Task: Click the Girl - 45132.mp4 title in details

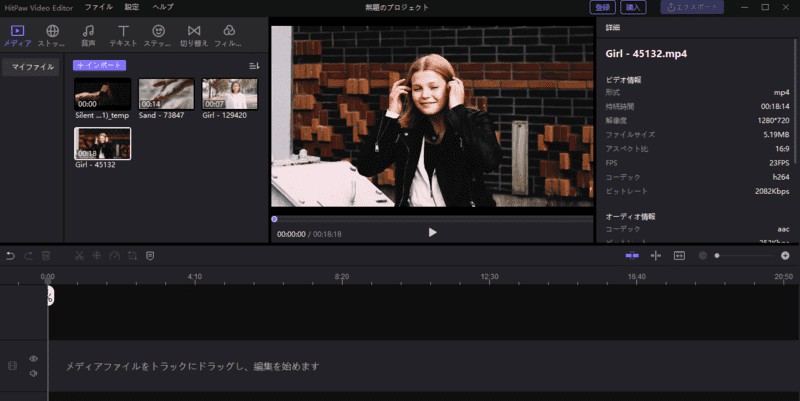Action: click(x=646, y=54)
